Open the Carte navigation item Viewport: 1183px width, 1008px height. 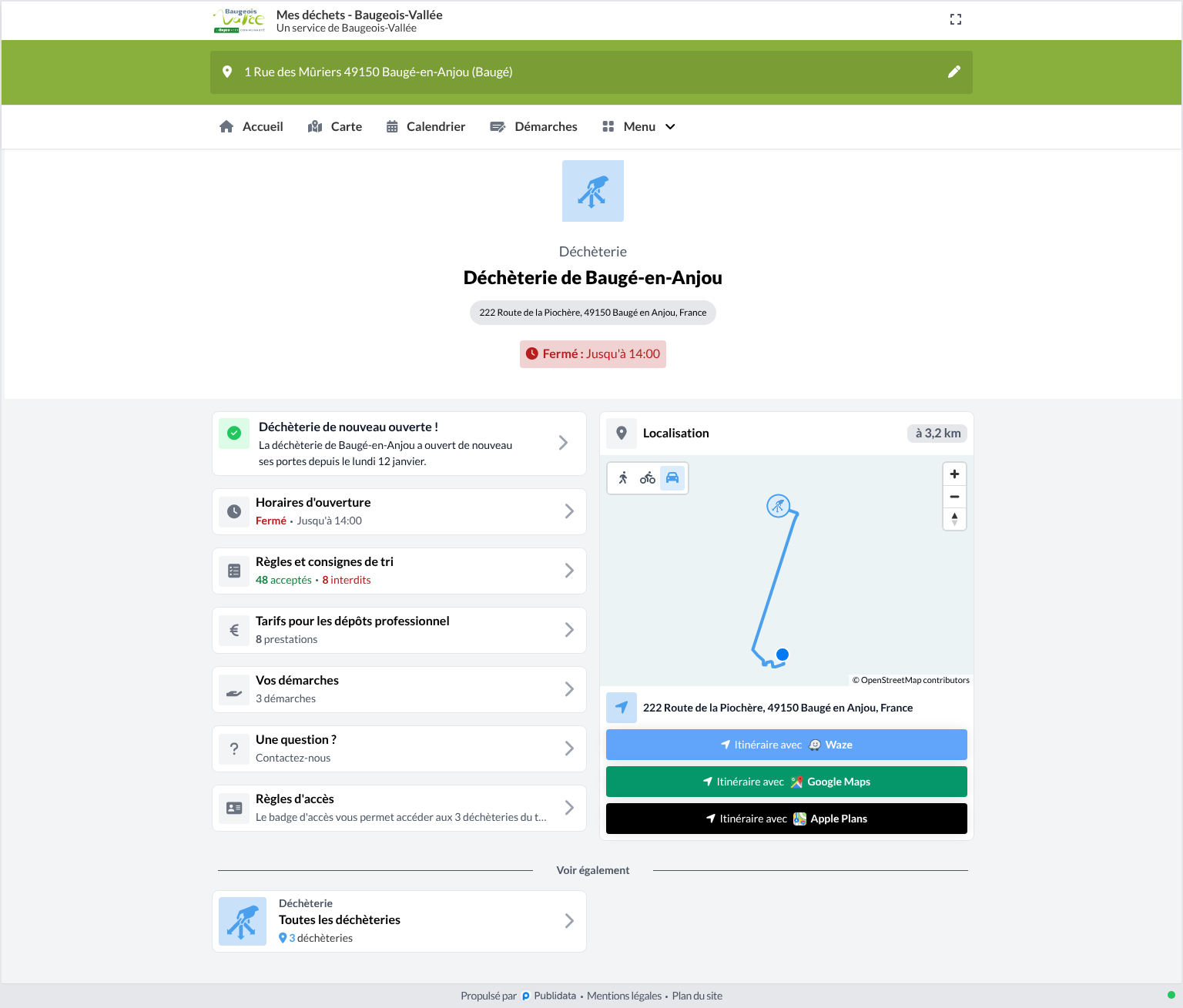point(335,127)
